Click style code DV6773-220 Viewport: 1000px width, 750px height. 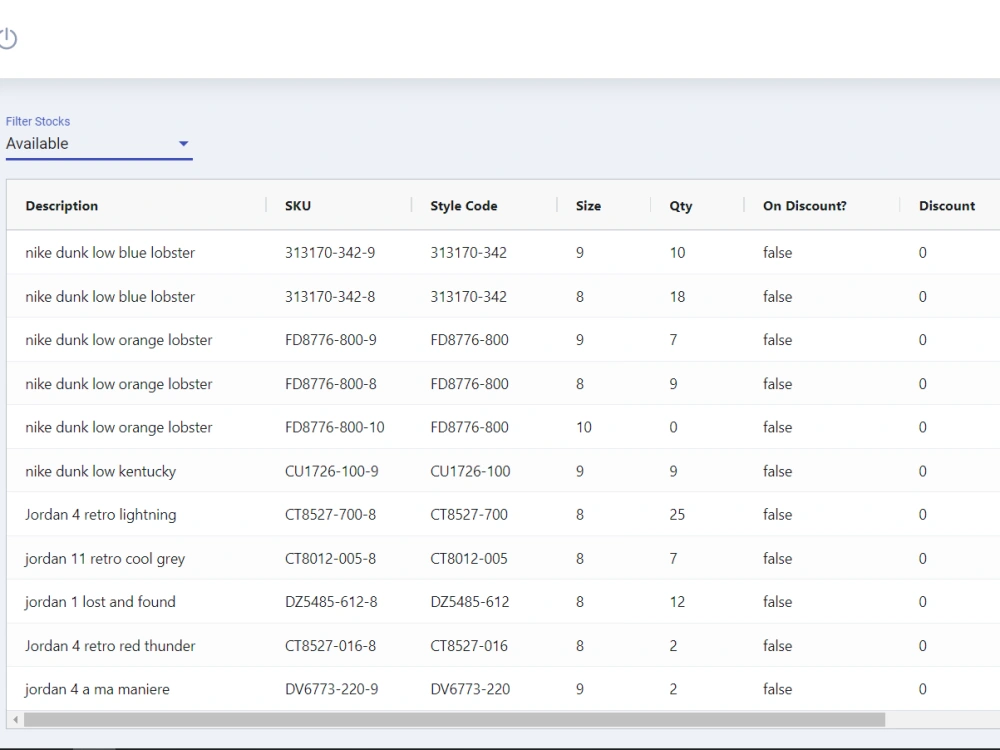470,689
